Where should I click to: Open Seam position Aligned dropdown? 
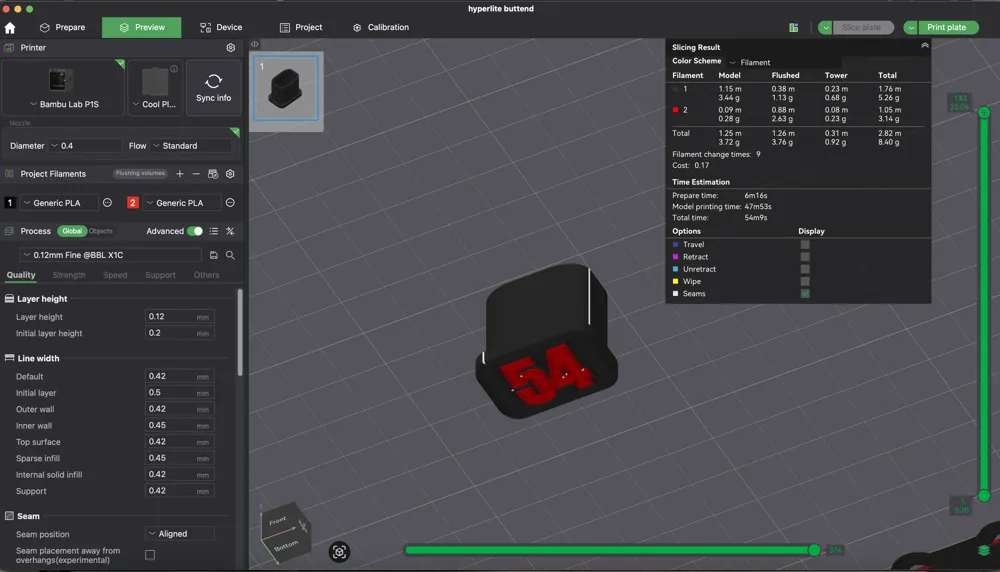coord(180,534)
